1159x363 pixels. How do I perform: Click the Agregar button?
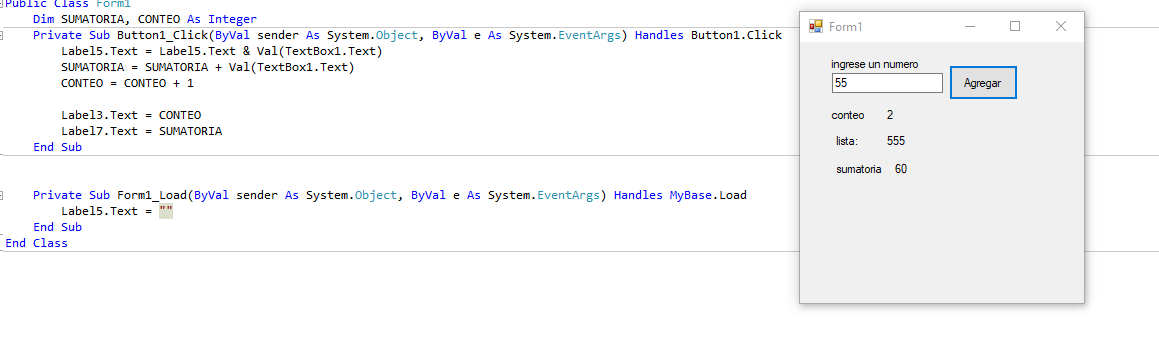point(983,83)
